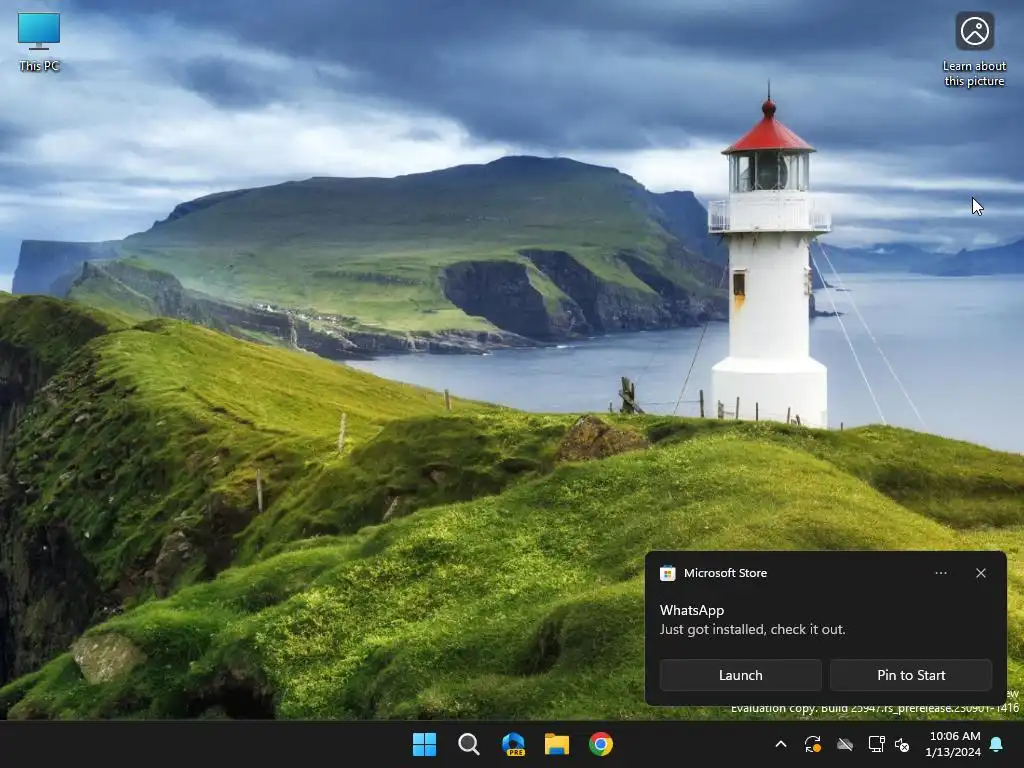
Task: Show hidden system tray icons
Action: (x=780, y=744)
